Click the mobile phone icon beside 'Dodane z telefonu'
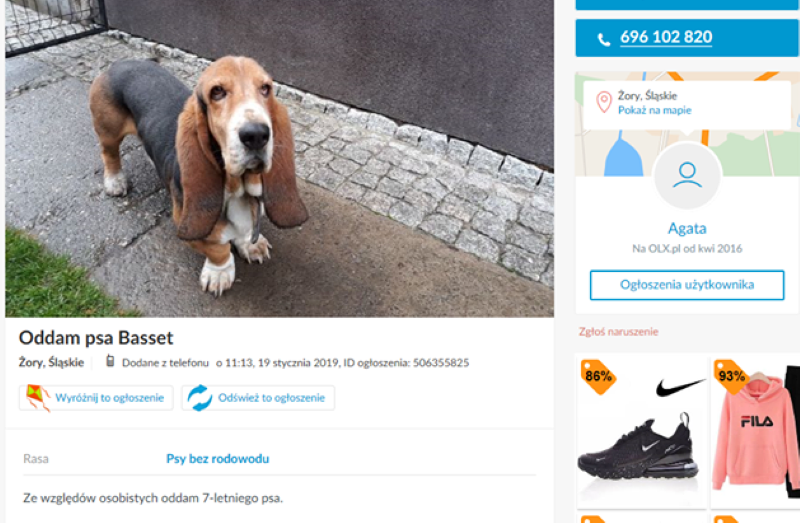 coord(110,362)
